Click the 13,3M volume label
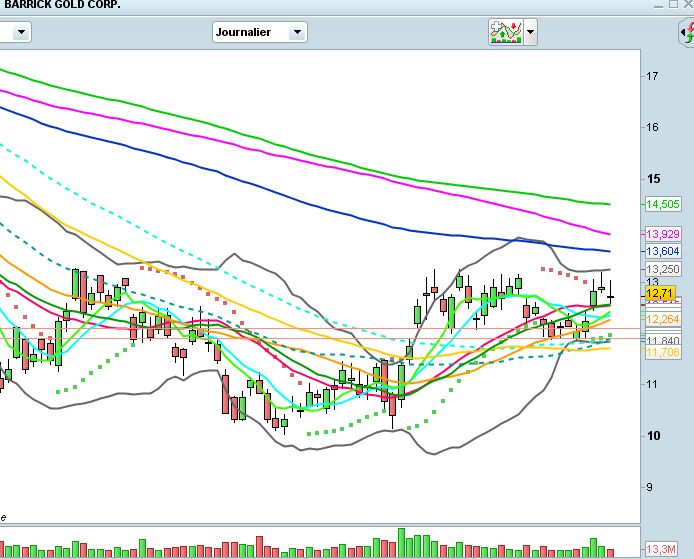The image size is (694, 559). click(660, 549)
